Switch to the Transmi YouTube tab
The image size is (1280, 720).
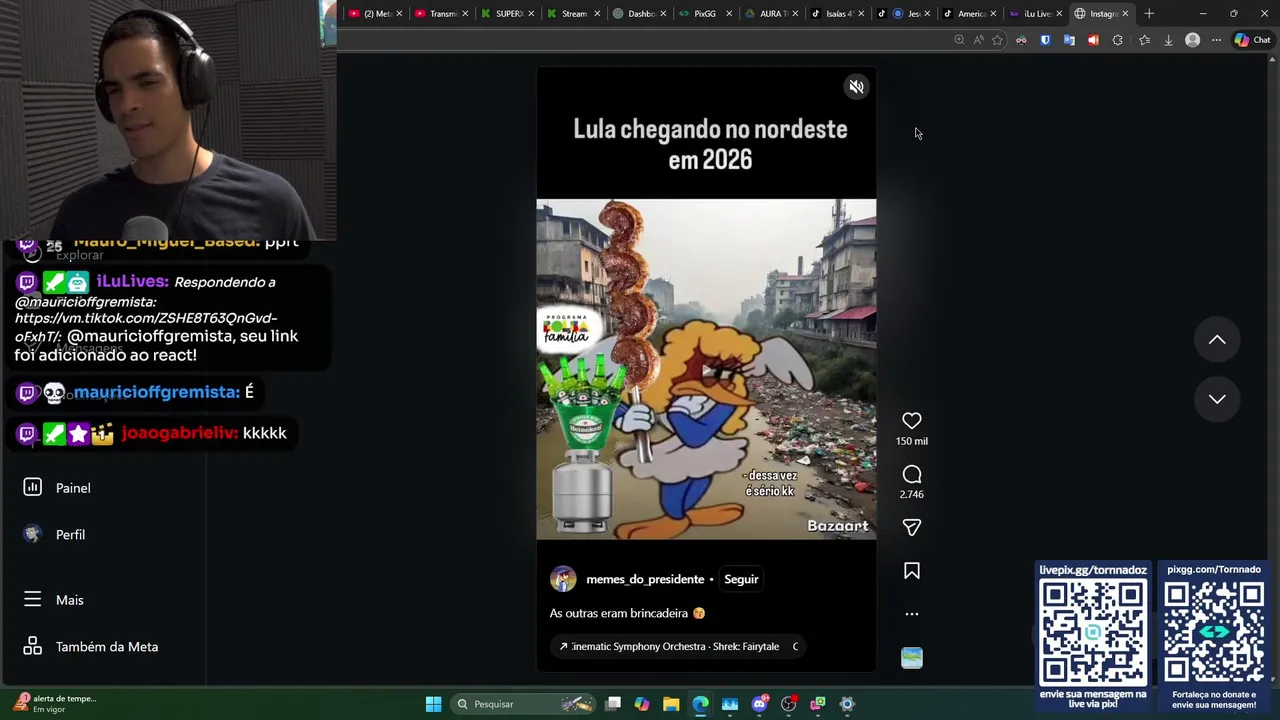(x=442, y=14)
